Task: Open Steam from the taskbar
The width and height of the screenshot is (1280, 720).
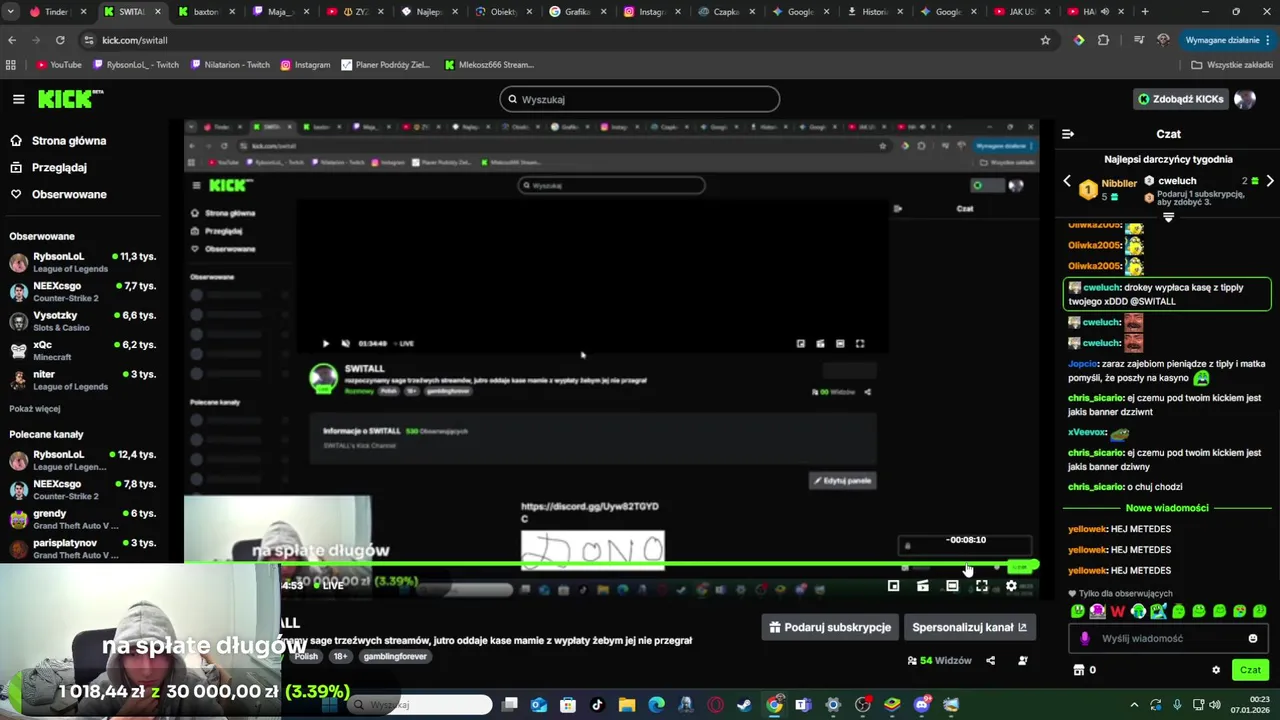Action: point(744,705)
